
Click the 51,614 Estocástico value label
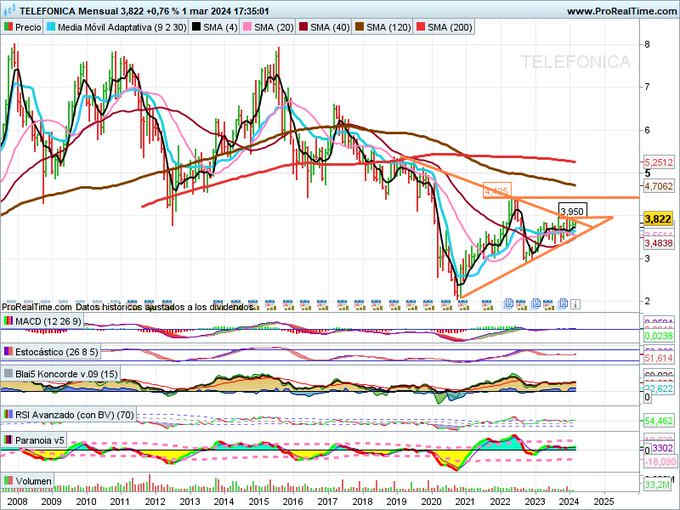pyautogui.click(x=659, y=358)
